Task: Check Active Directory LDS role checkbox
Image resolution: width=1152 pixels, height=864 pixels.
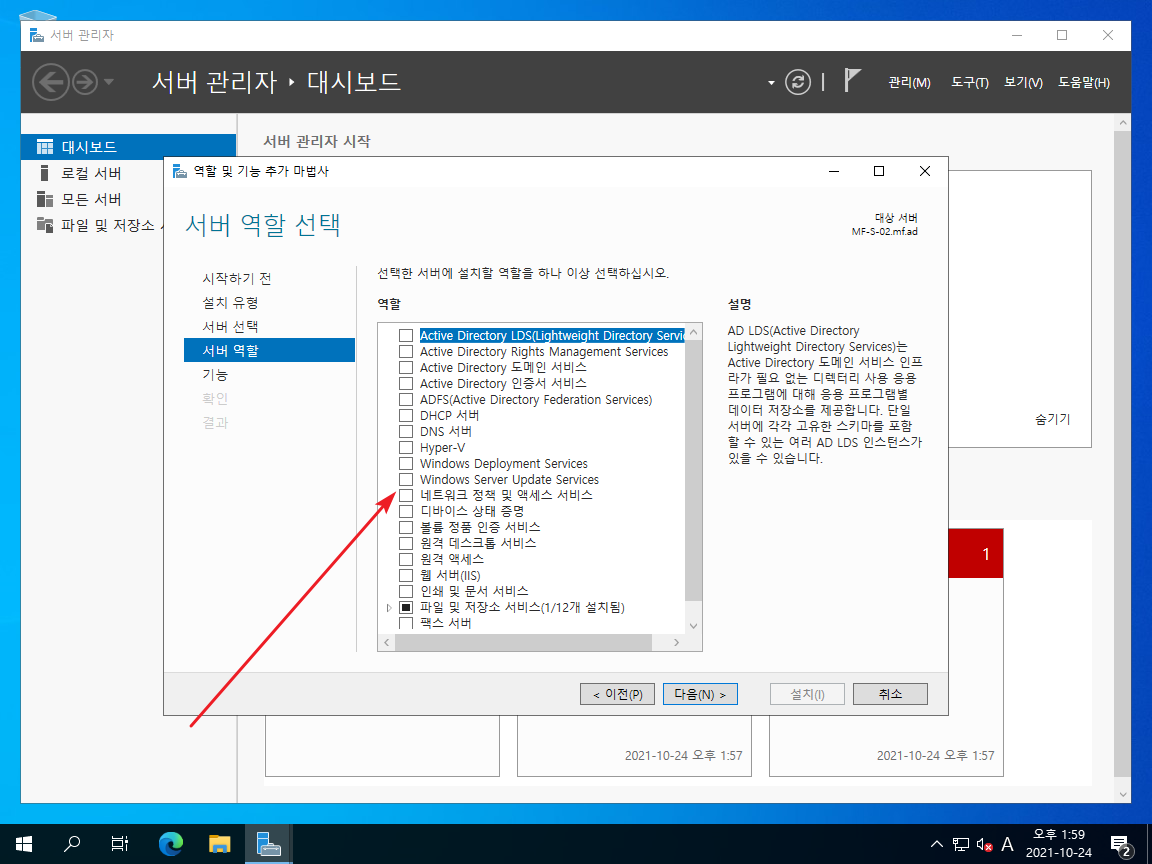Action: [406, 336]
